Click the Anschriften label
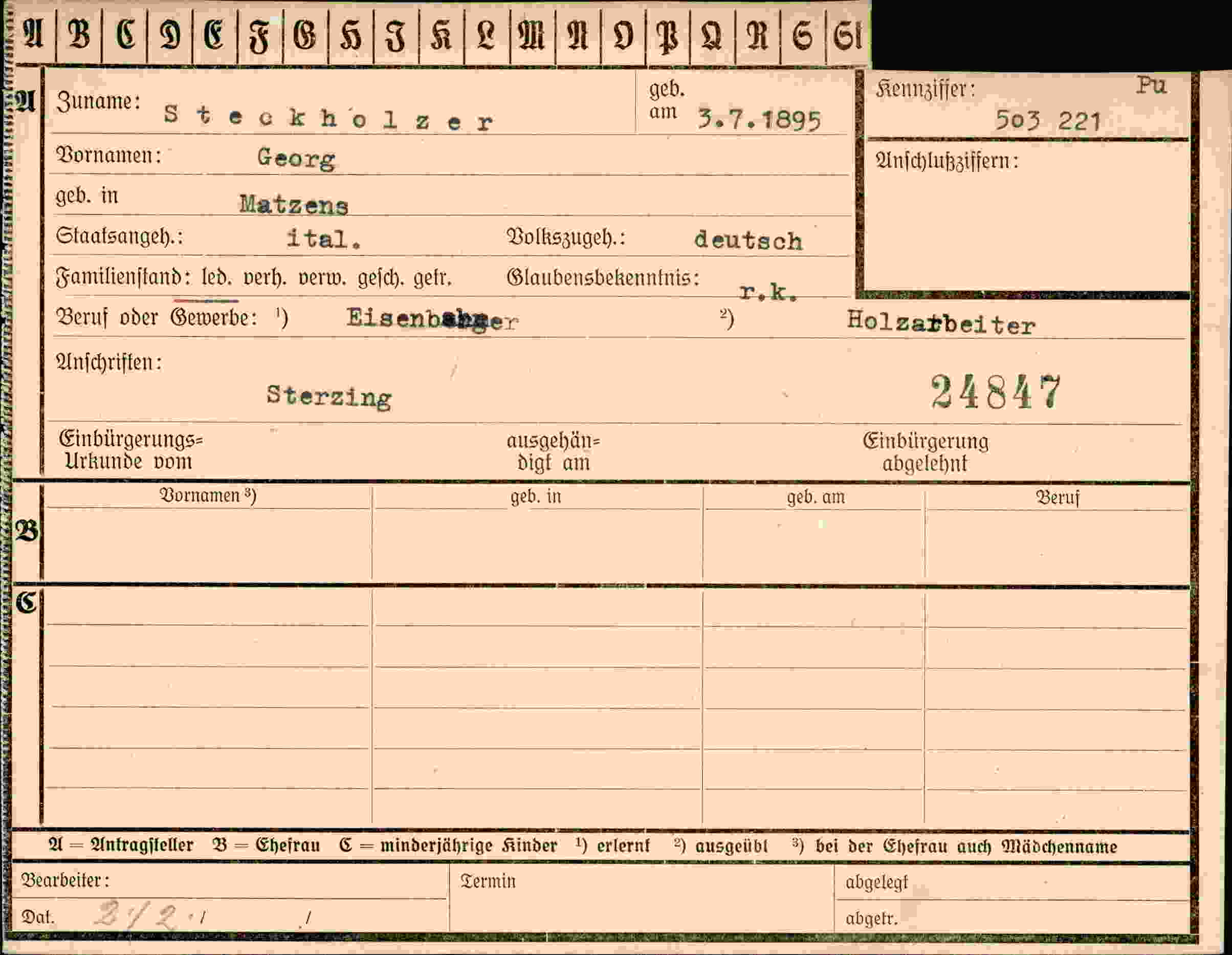The height and width of the screenshot is (955, 1232). [x=108, y=362]
